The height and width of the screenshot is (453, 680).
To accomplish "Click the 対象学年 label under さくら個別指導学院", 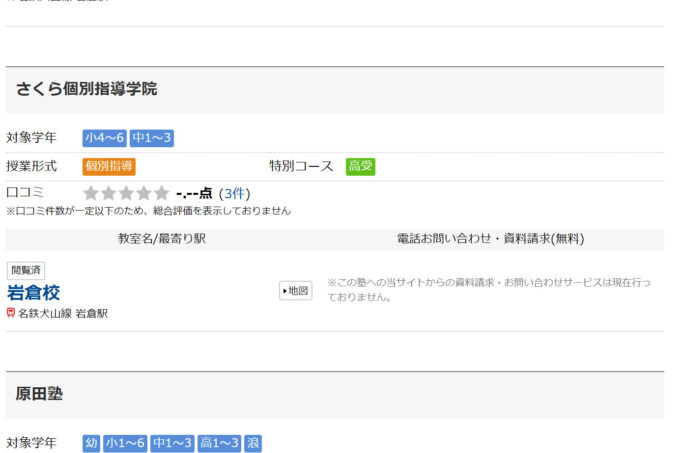I will pos(31,138).
